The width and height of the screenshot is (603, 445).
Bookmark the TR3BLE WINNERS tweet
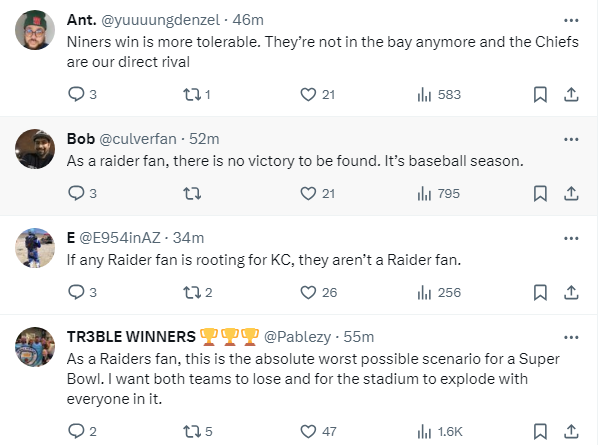coord(540,431)
